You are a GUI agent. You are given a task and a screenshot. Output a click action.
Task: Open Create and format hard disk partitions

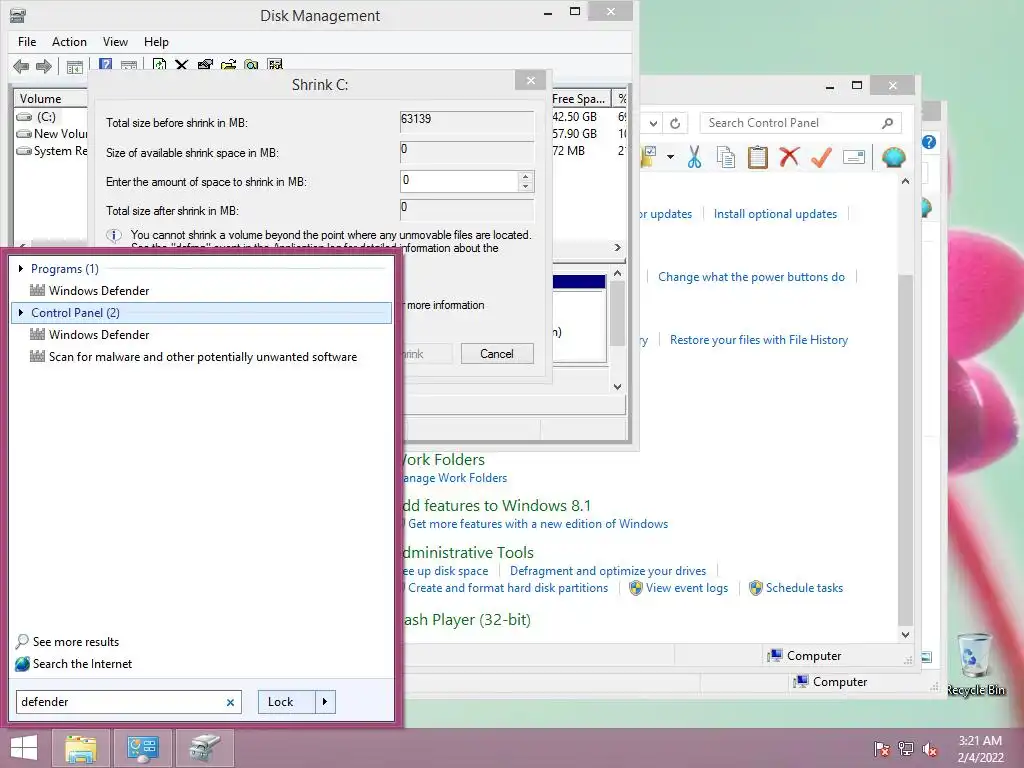coord(507,588)
